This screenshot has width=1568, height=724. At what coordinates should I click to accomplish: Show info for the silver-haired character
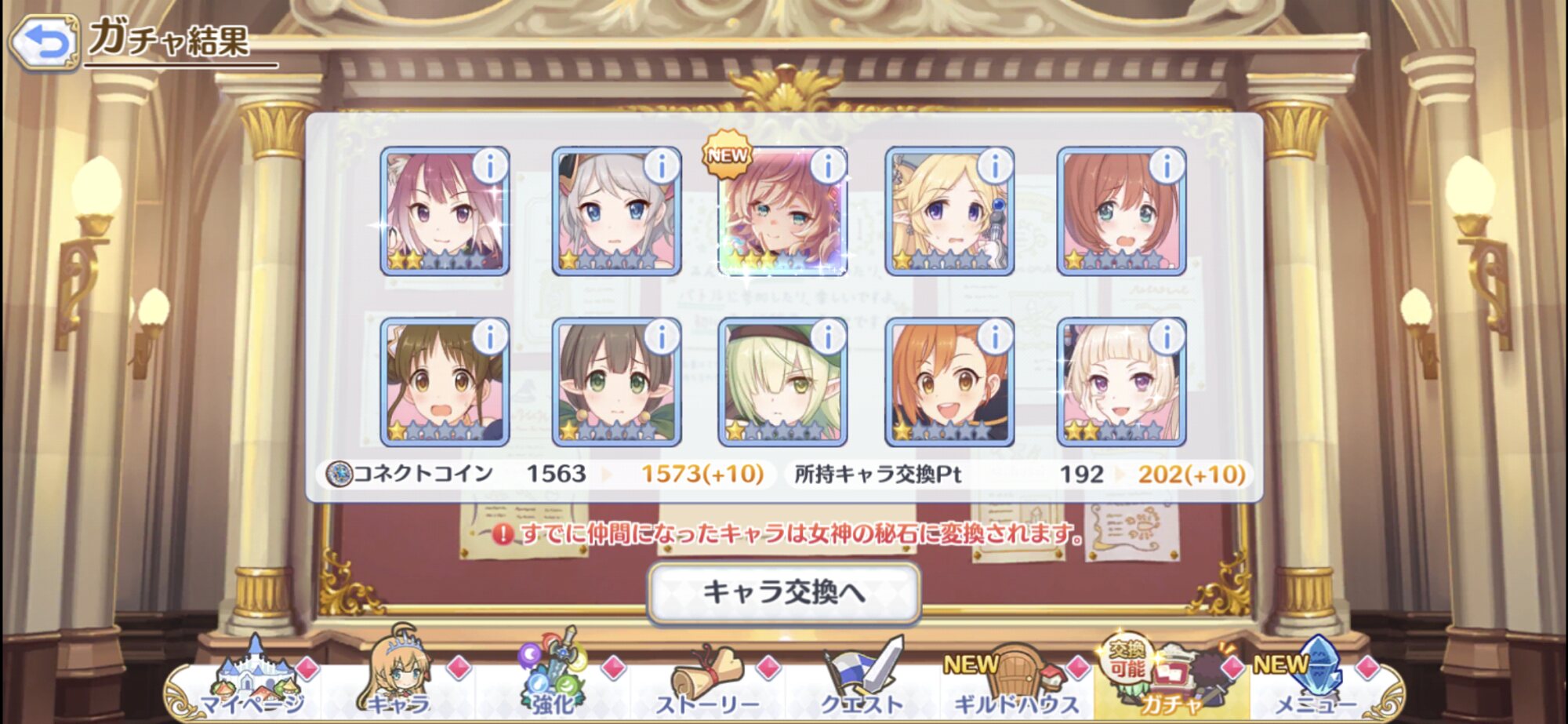pyautogui.click(x=662, y=166)
